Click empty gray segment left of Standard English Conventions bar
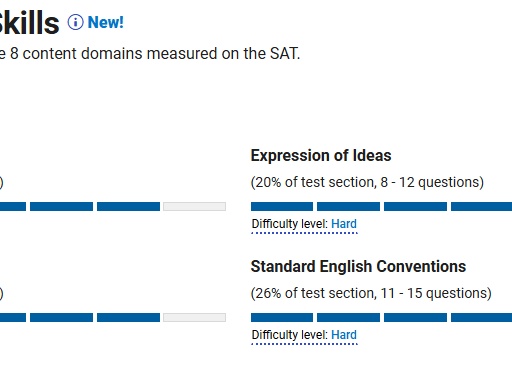 click(194, 317)
